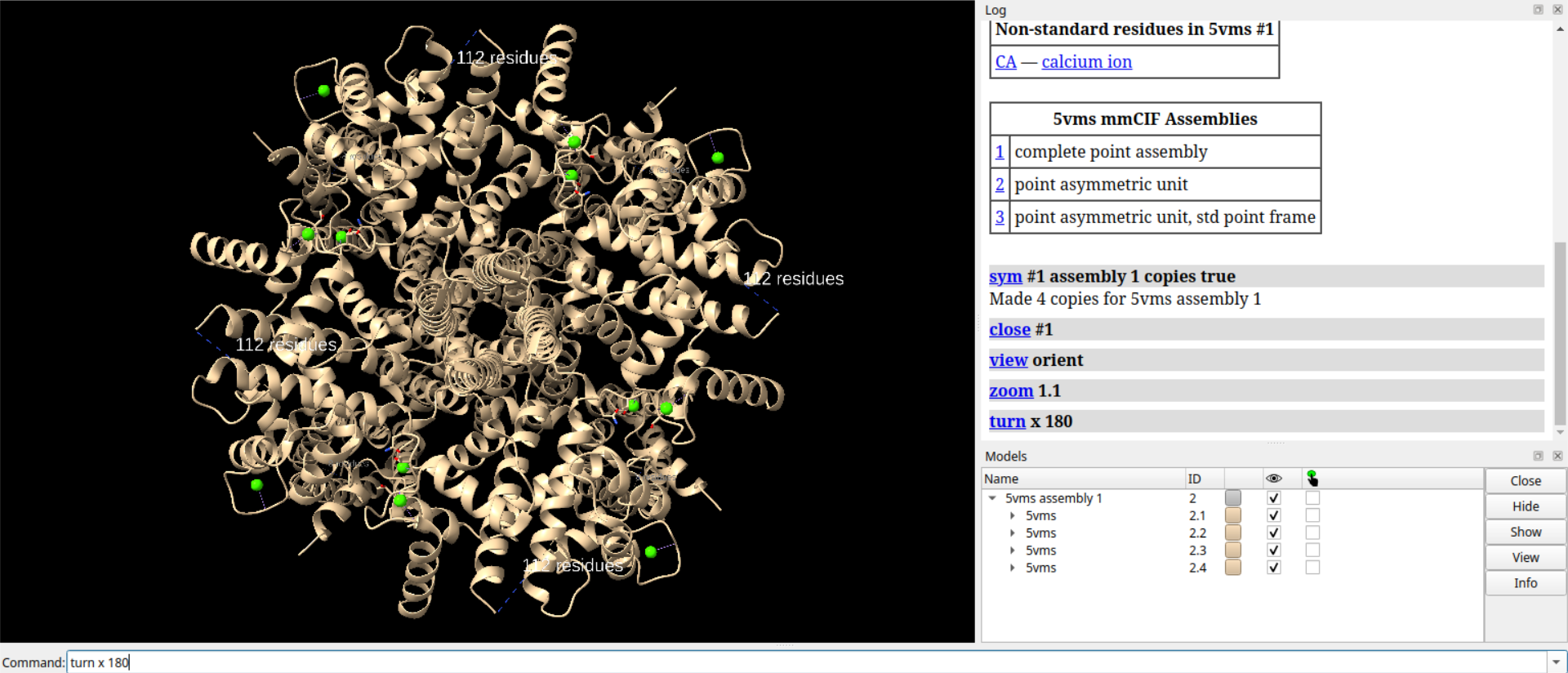
Task: Click the selection cursor icon column header
Action: pyautogui.click(x=1312, y=479)
